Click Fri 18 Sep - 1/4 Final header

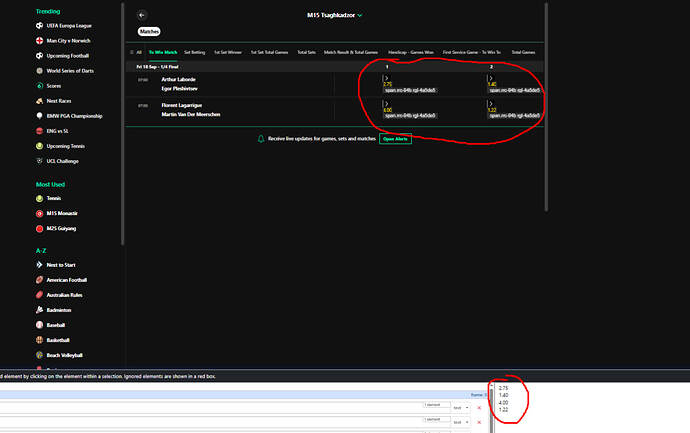click(x=157, y=67)
